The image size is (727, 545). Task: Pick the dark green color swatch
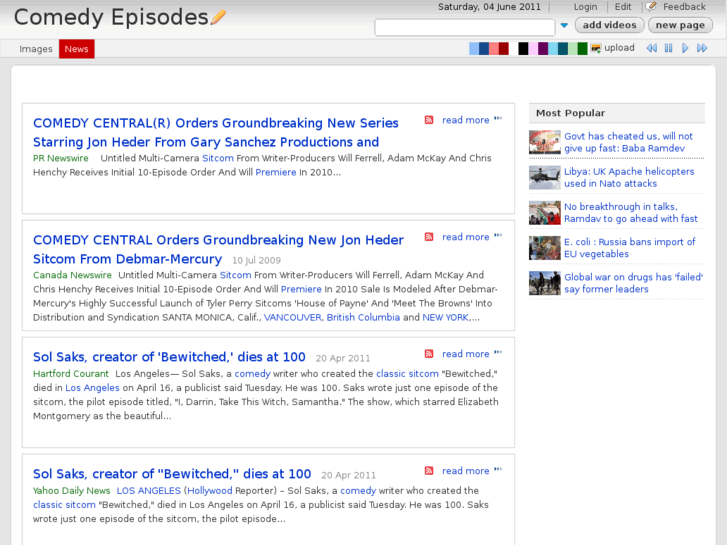583,48
